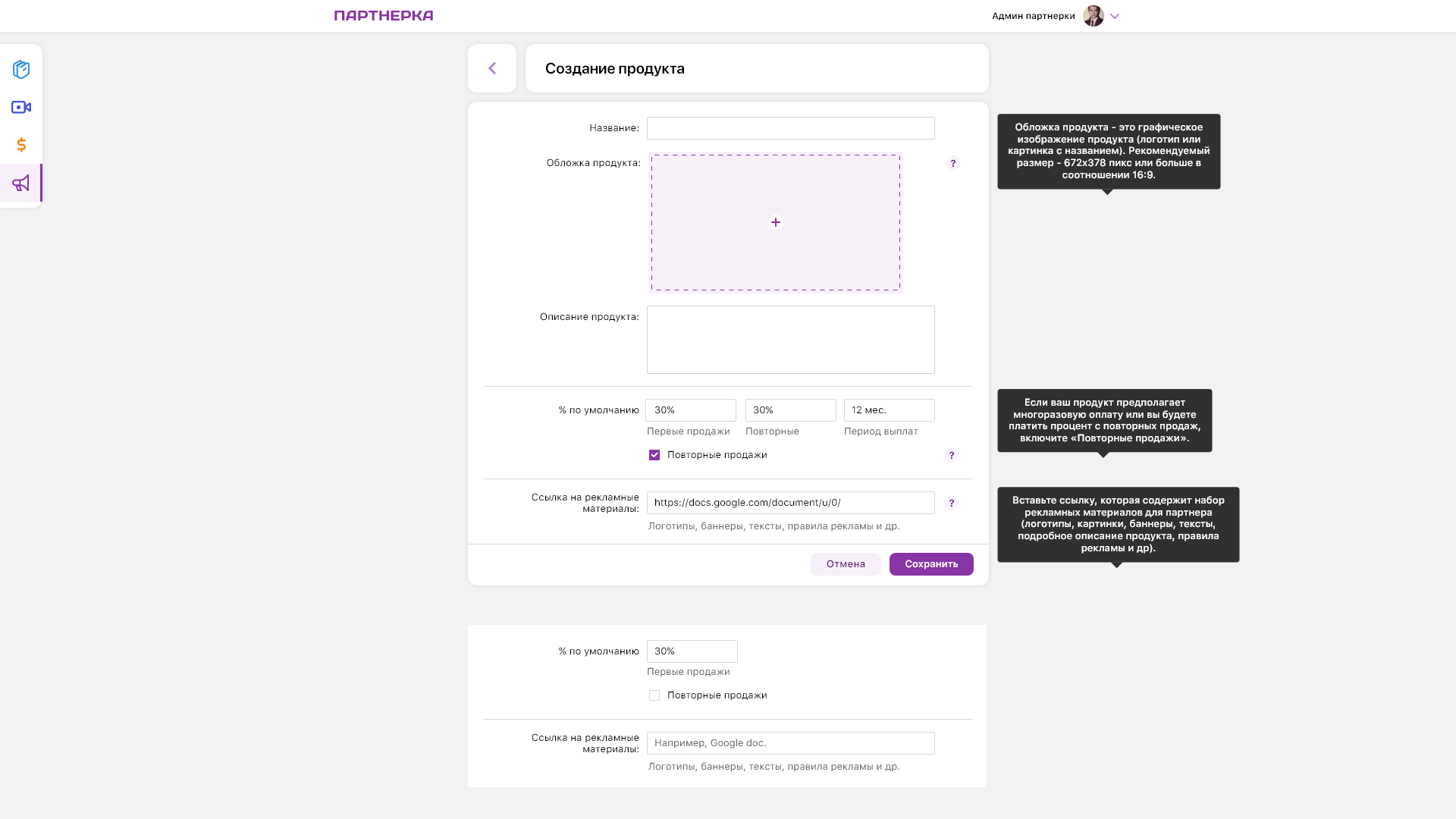
Task: Click the Описание продукта text area
Action: pyautogui.click(x=790, y=340)
